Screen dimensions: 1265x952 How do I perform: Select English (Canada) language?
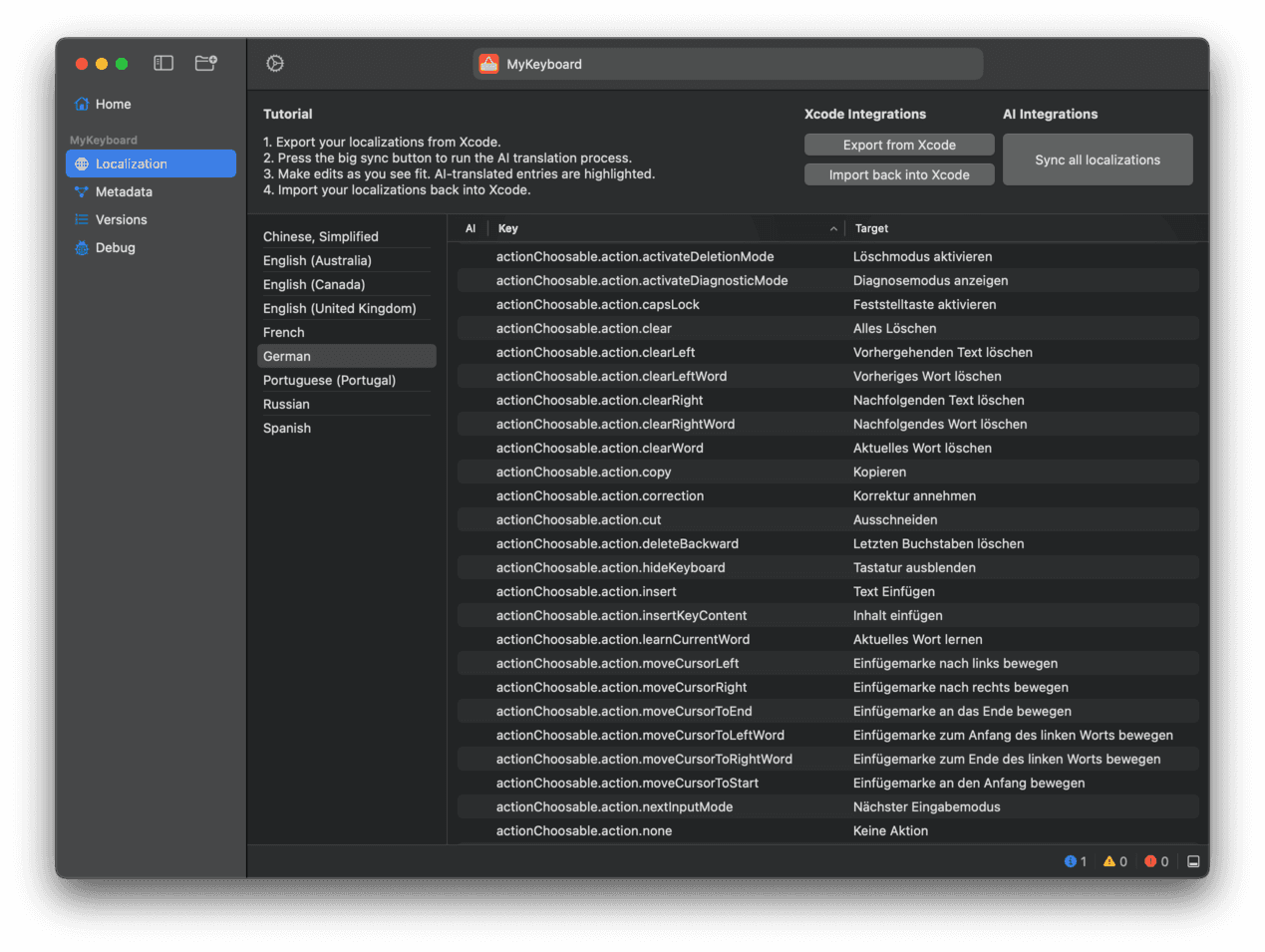346,284
